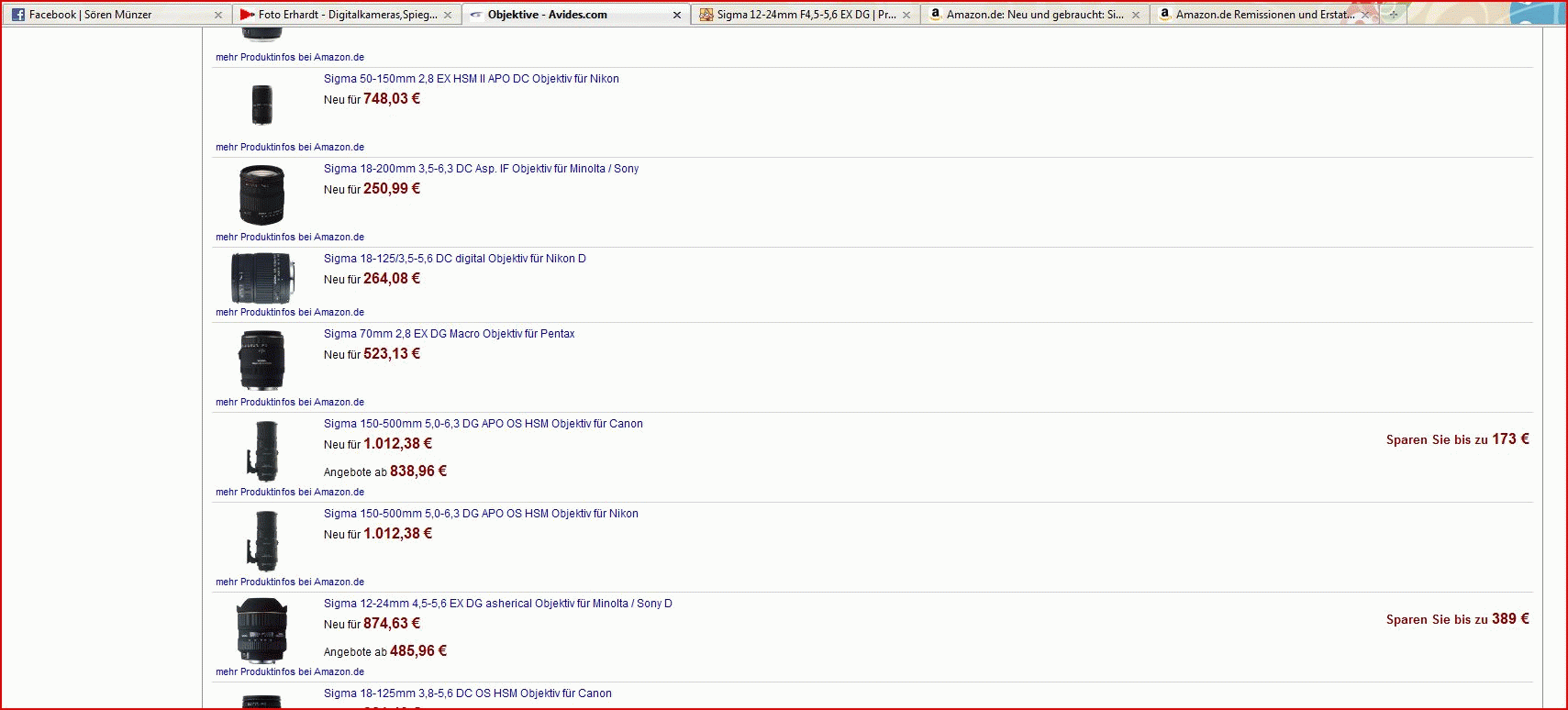Open the Sigma 50-150mm Nikon lens thumbnail
The image size is (1568, 710).
(261, 105)
